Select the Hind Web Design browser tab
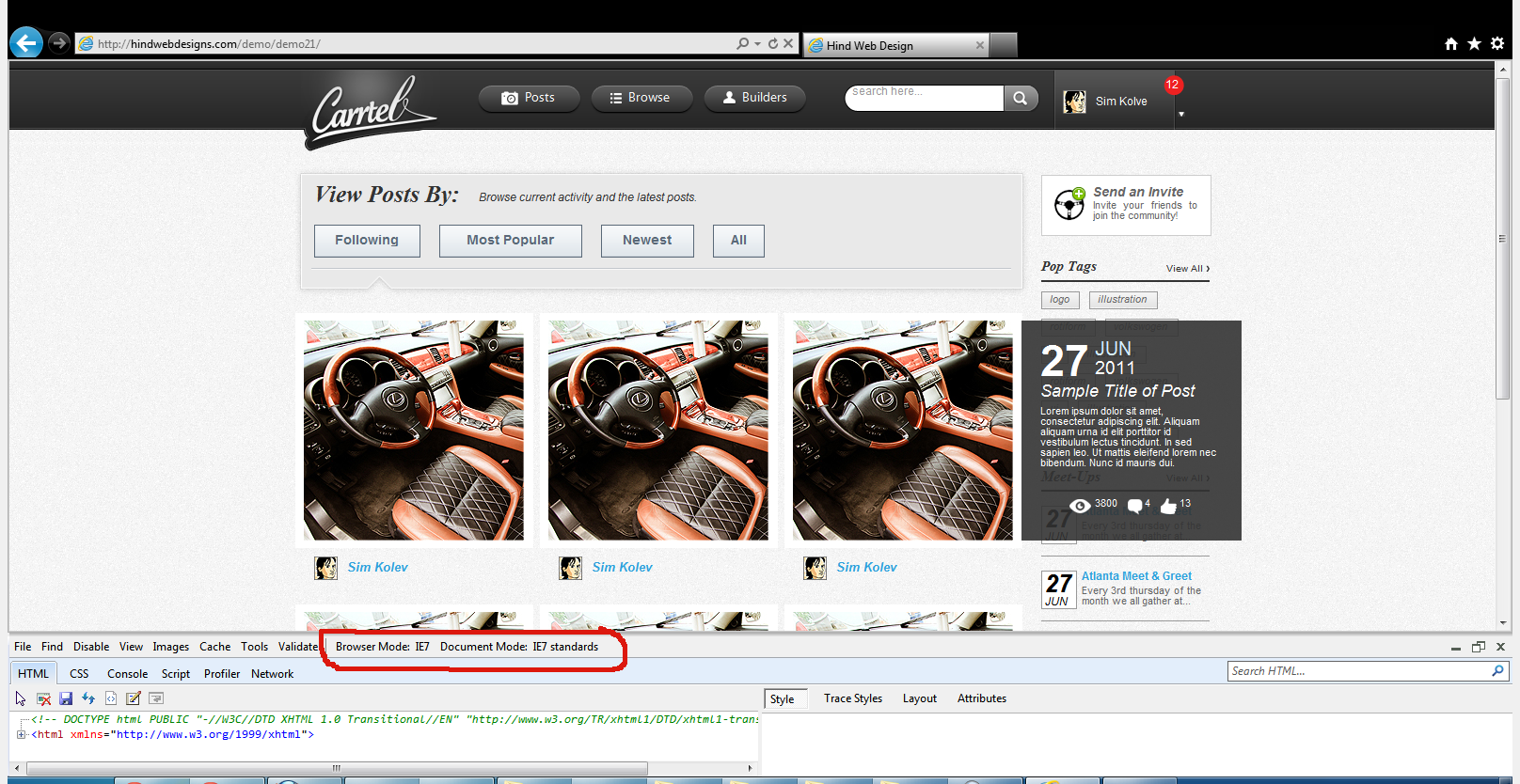This screenshot has width=1520, height=784. (896, 45)
